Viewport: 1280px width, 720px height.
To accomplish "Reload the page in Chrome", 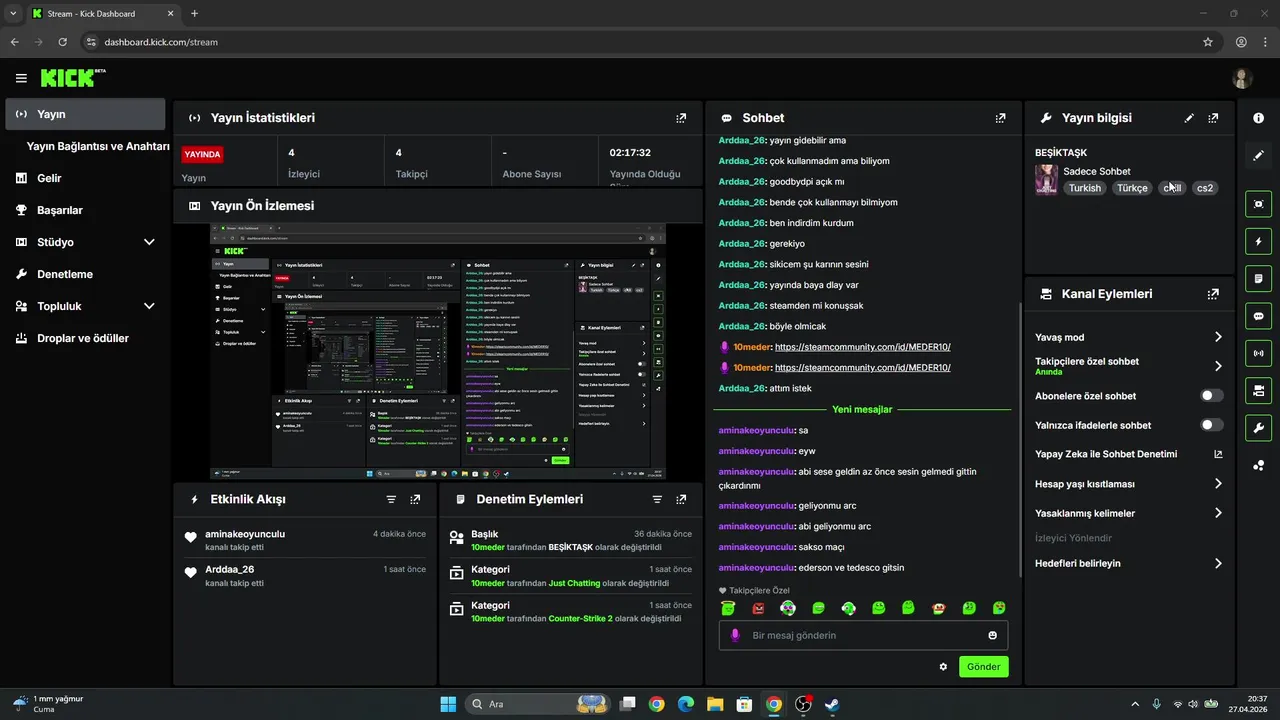I will coord(63,42).
